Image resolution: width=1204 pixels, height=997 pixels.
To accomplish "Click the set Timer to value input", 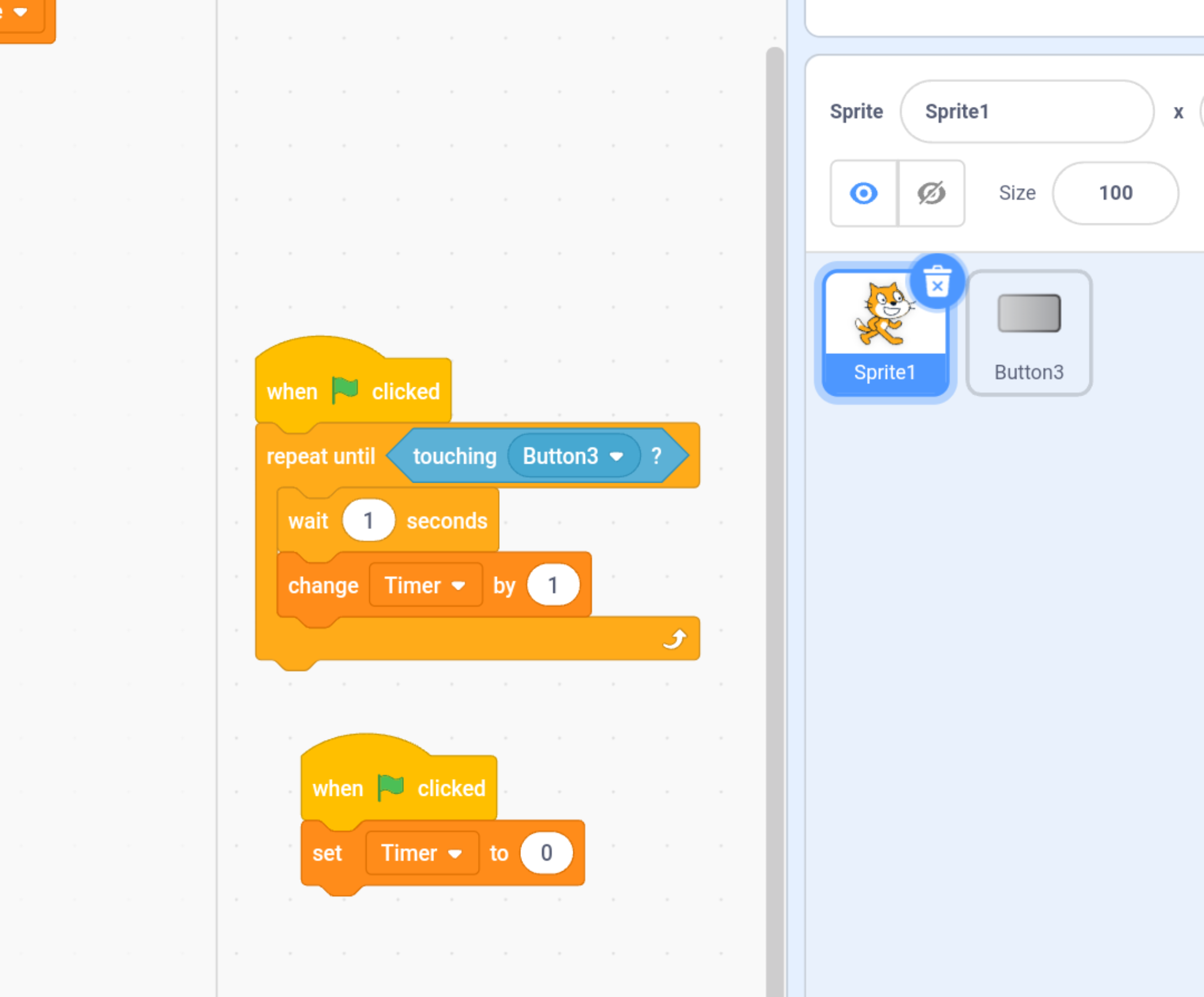I will tap(546, 853).
